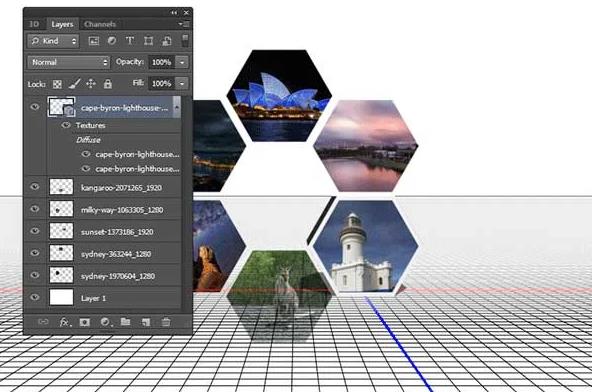Click the lighthouse hexagon image
Screen dimensions: 592x392
[x=365, y=246]
